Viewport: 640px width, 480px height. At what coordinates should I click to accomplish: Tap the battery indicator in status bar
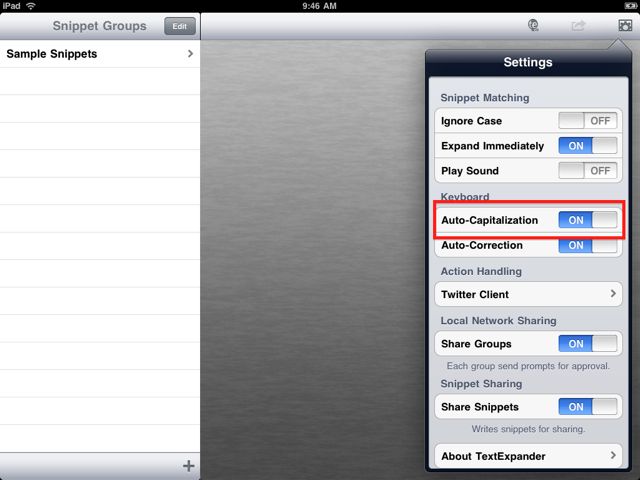pos(630,6)
